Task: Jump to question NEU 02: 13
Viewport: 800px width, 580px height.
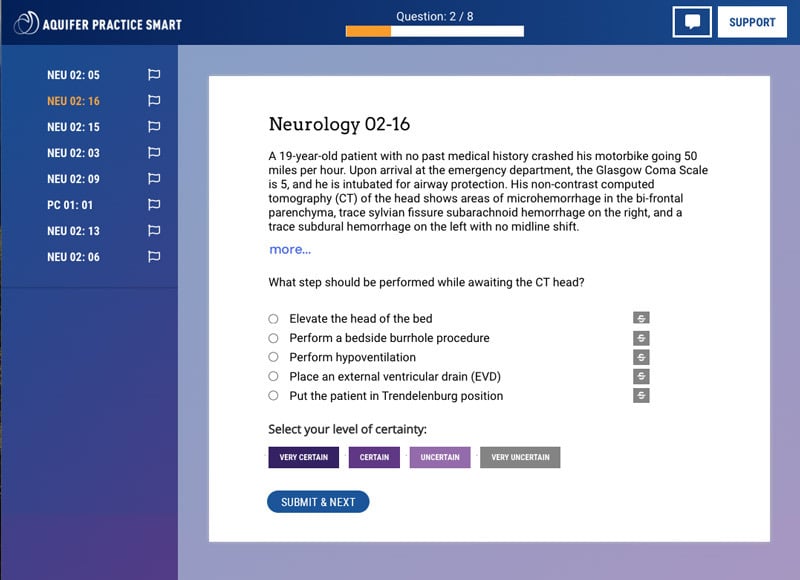Action: [x=73, y=231]
